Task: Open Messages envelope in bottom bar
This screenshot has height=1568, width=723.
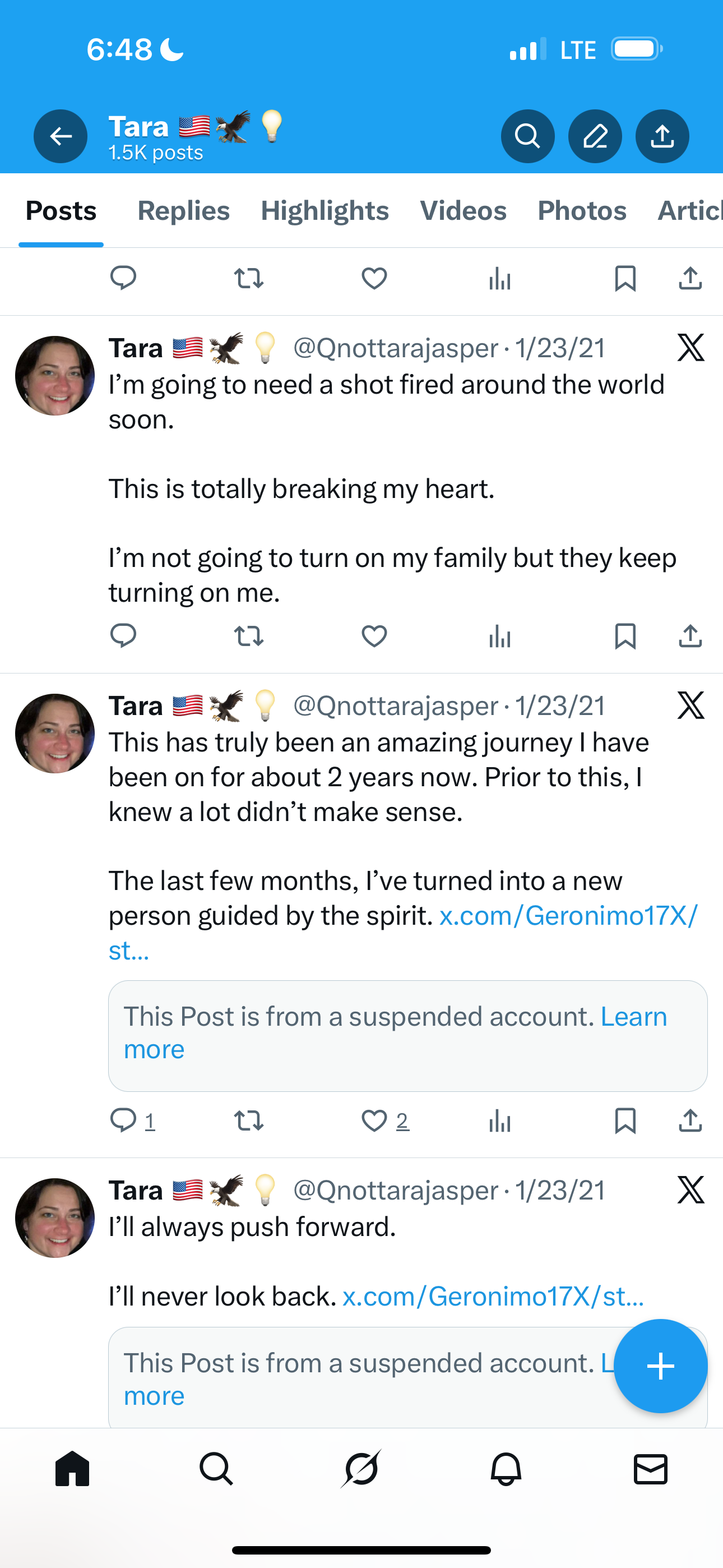Action: (650, 1469)
